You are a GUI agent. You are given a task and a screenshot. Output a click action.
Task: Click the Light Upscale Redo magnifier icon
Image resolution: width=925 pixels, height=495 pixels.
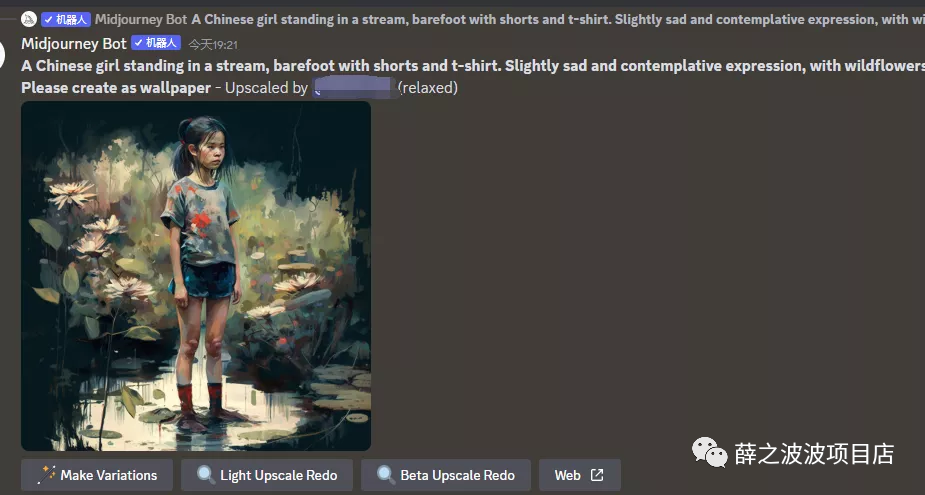point(206,475)
